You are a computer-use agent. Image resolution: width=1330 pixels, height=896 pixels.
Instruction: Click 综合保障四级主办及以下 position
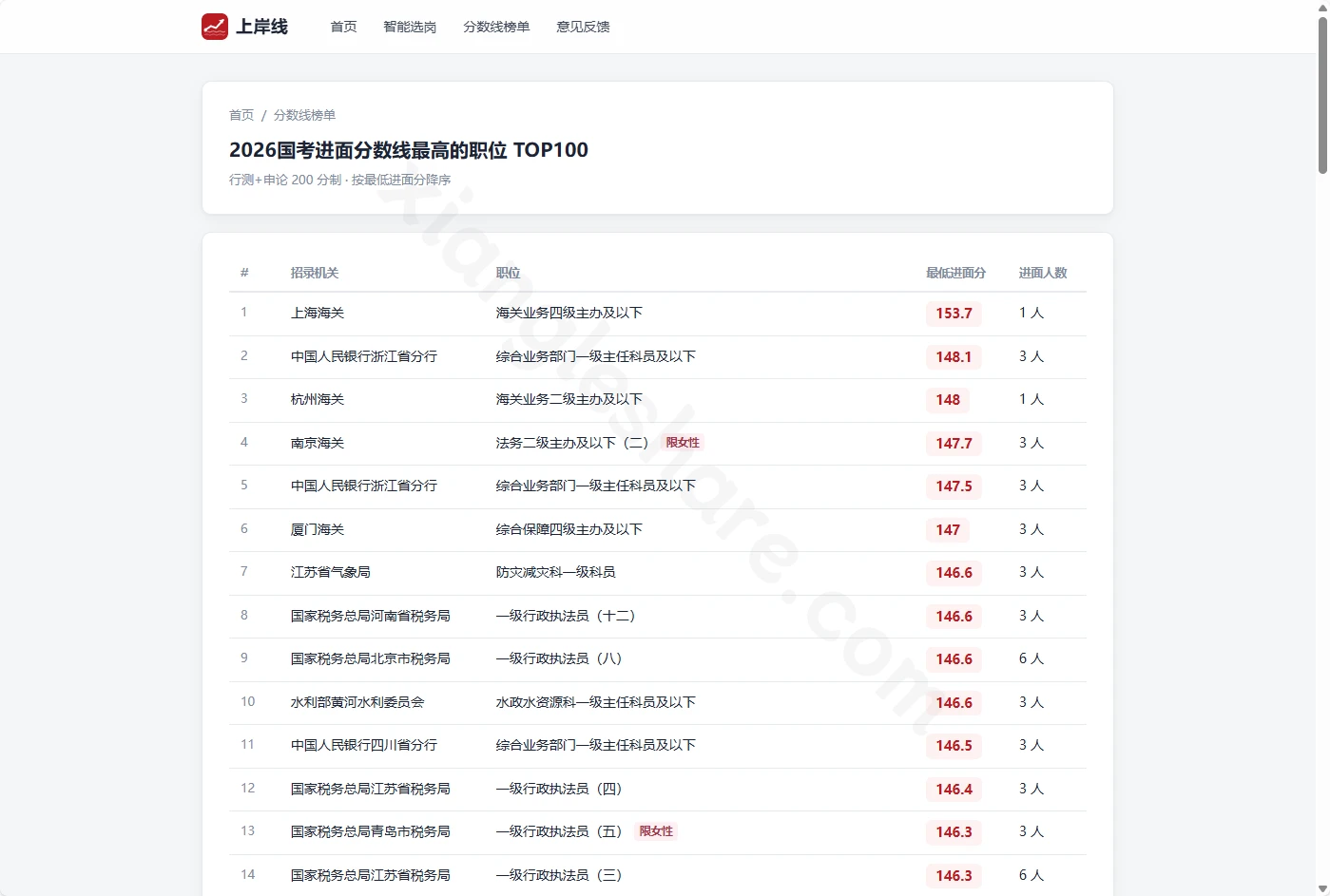tap(569, 529)
